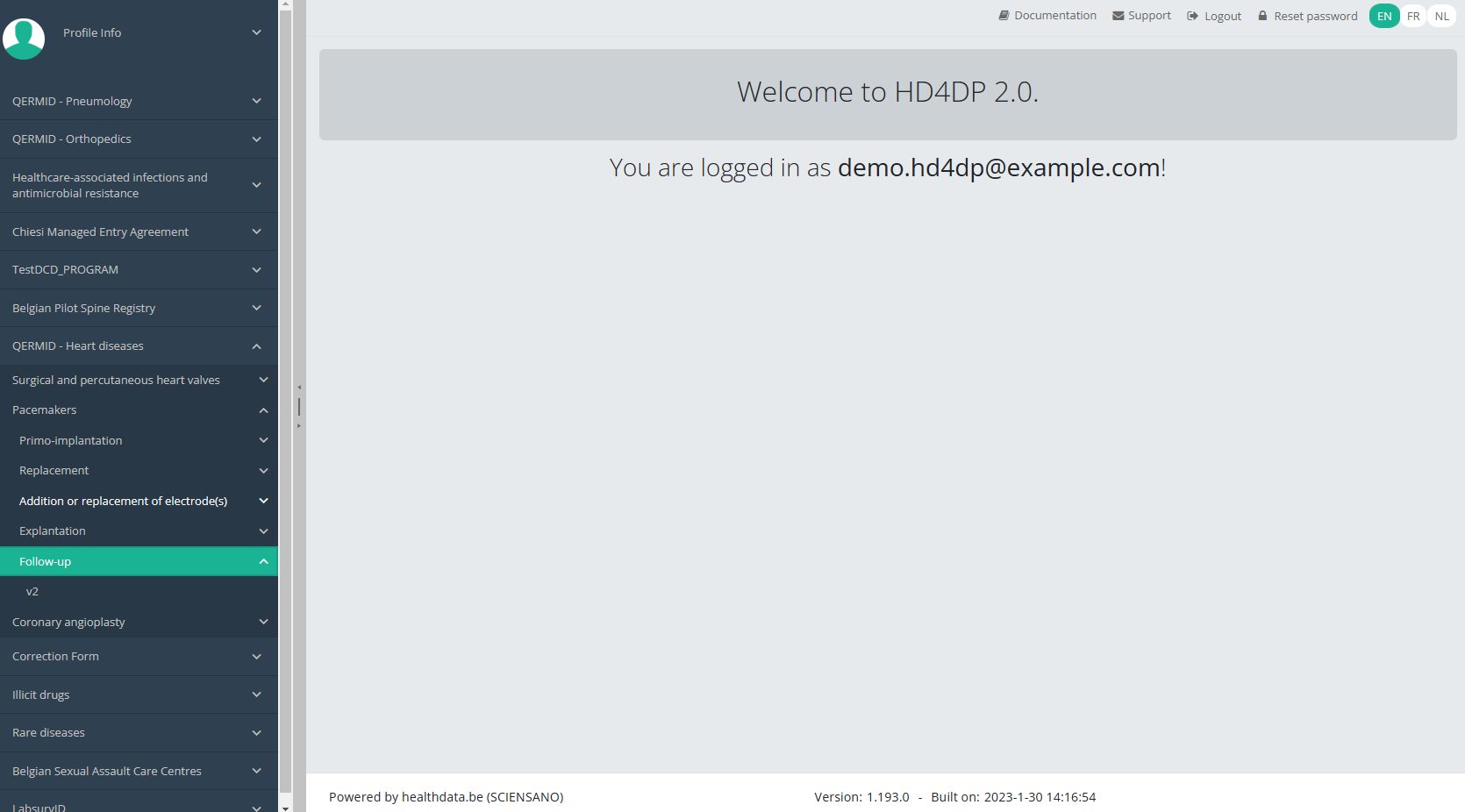Expand the Profile Info dropdown
The height and width of the screenshot is (812, 1465).
click(x=256, y=32)
